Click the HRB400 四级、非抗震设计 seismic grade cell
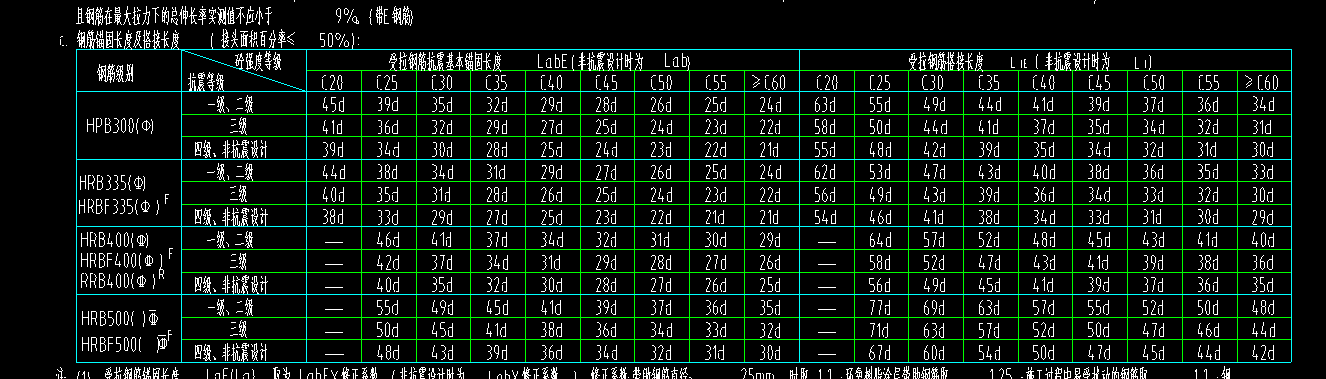1326x379 pixels. click(243, 284)
